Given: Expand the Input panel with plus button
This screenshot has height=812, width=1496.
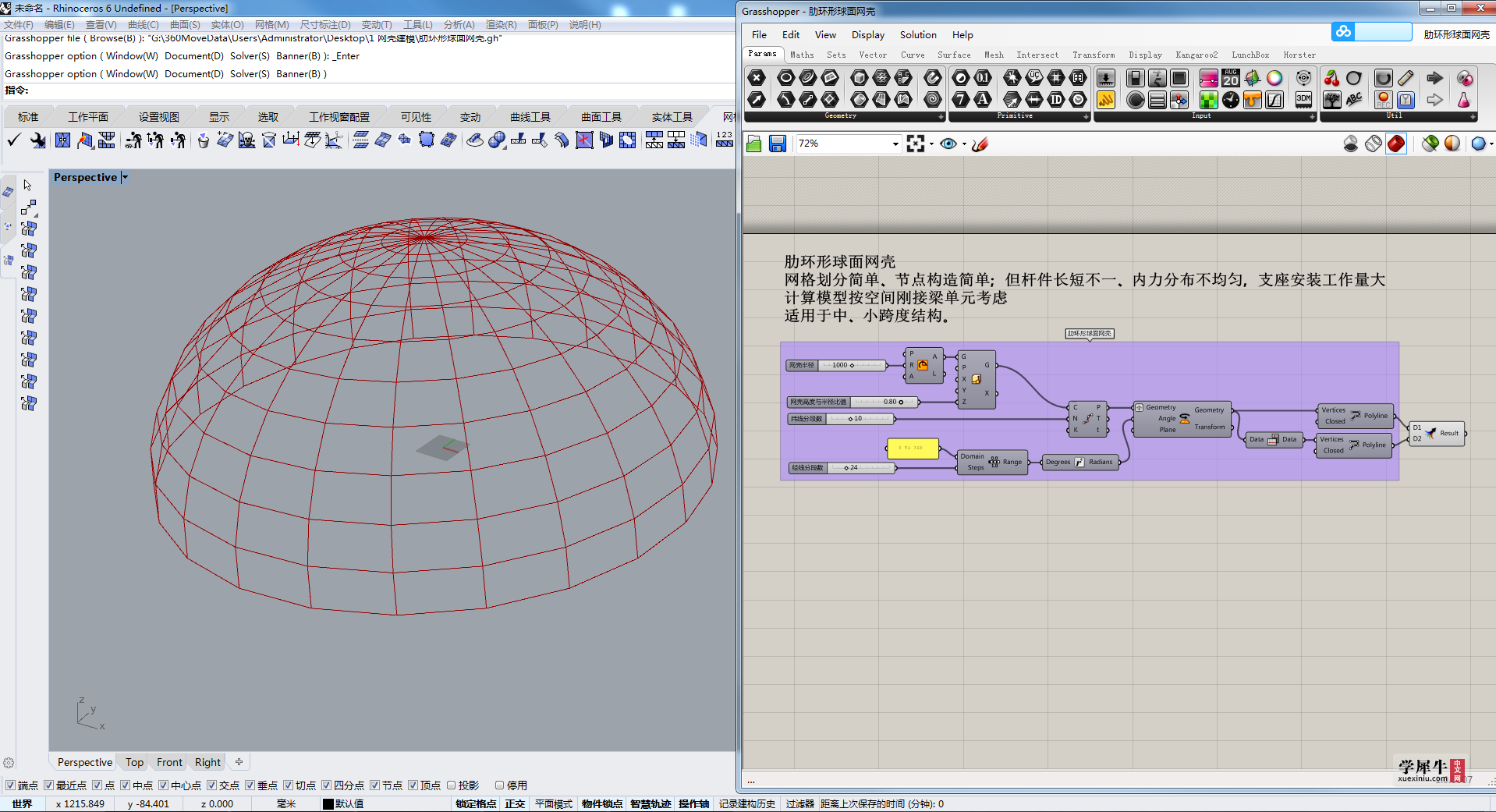Looking at the screenshot, I should click(1312, 116).
